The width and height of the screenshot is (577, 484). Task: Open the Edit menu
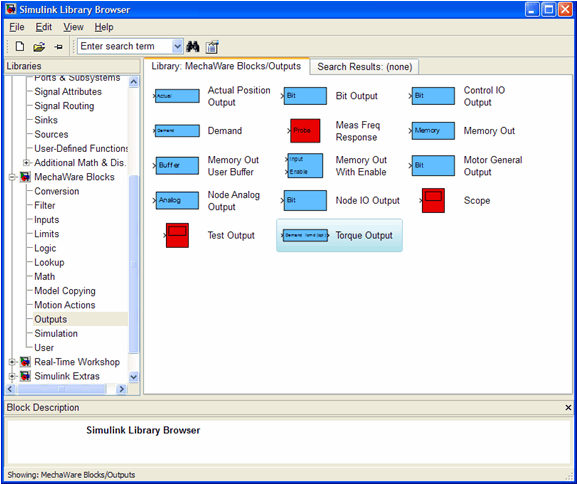(x=43, y=27)
